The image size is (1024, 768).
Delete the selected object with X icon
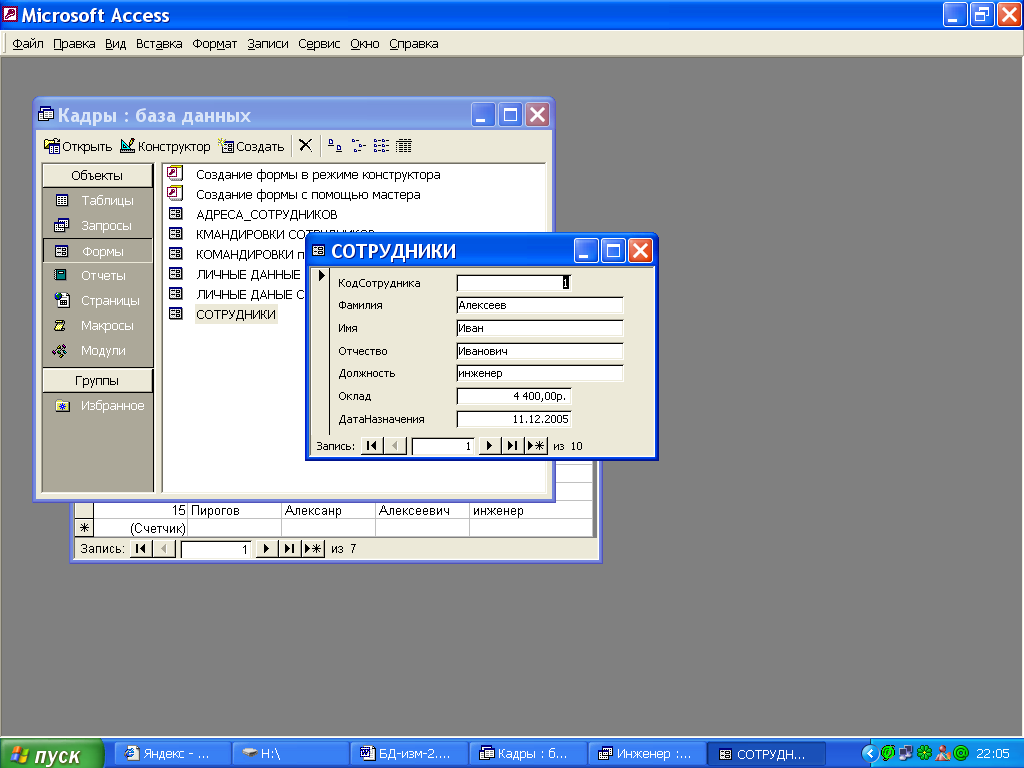[305, 146]
